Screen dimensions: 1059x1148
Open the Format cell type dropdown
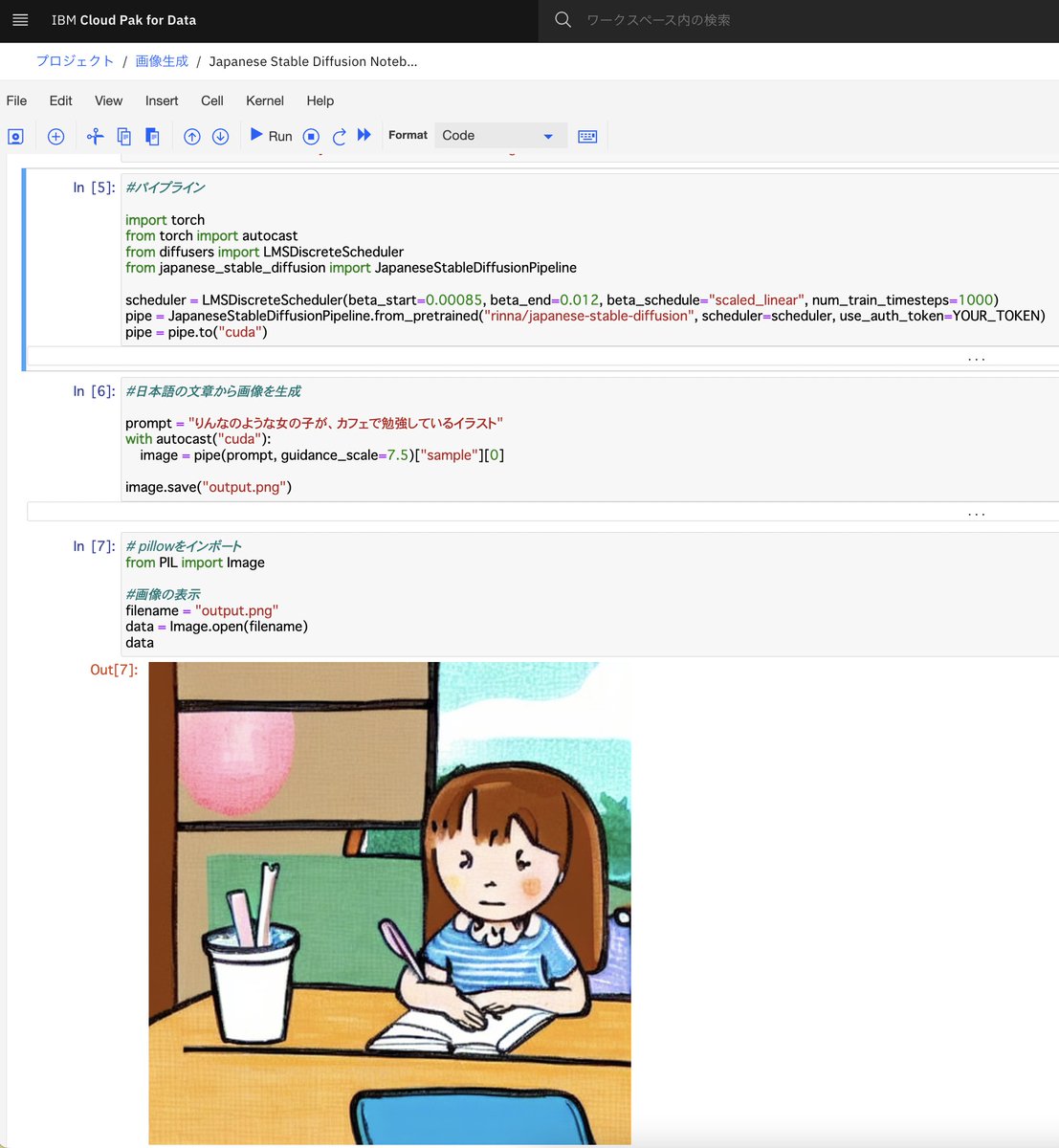tap(500, 136)
